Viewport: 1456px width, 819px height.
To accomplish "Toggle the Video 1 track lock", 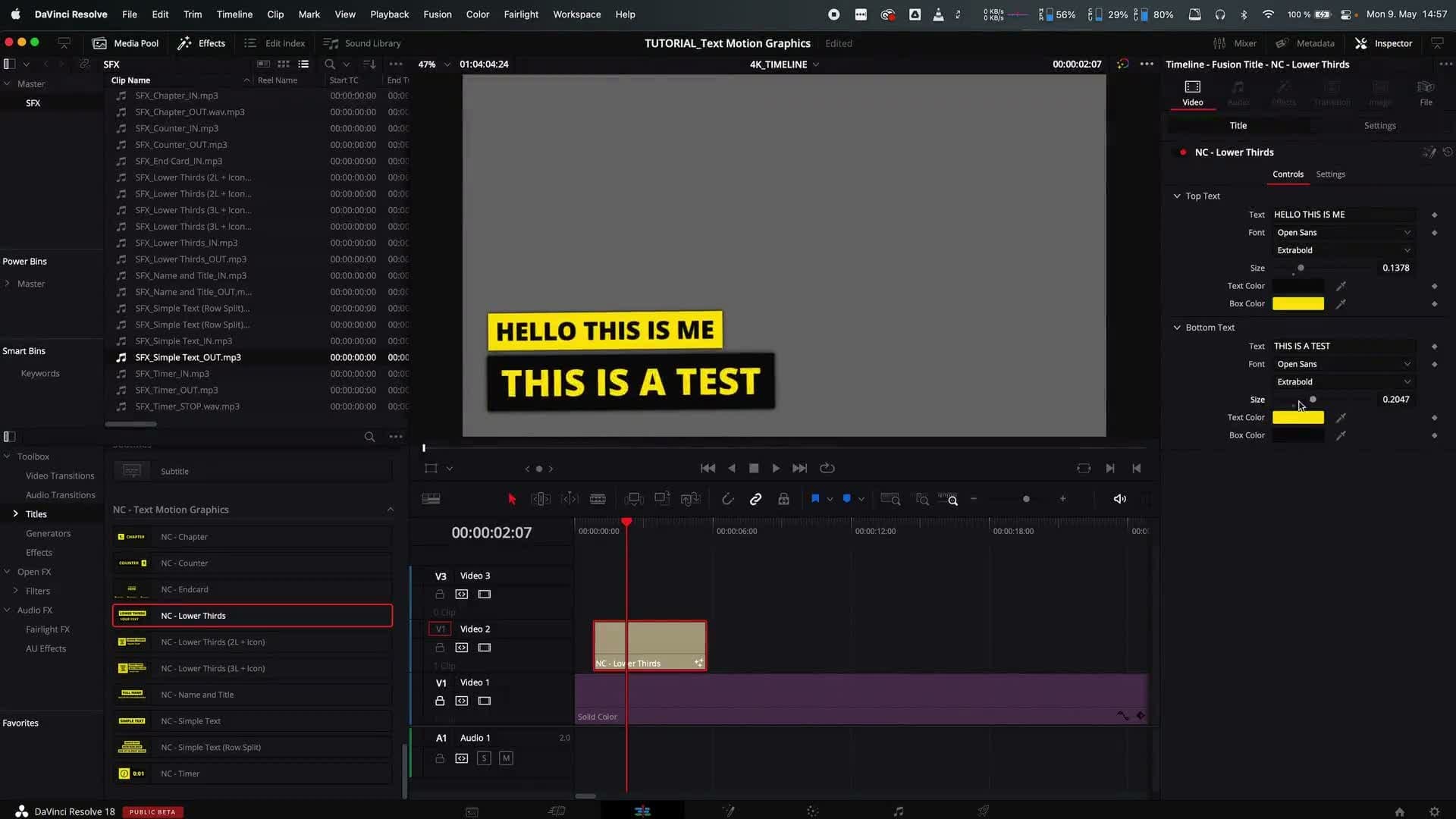I will [x=440, y=701].
